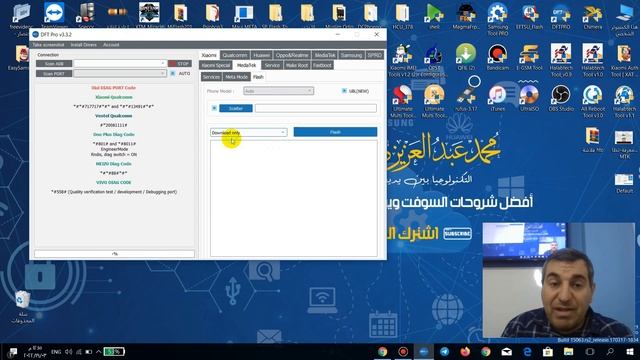The width and height of the screenshot is (640, 360).
Task: Open the Meta Mode tab
Action: (236, 77)
